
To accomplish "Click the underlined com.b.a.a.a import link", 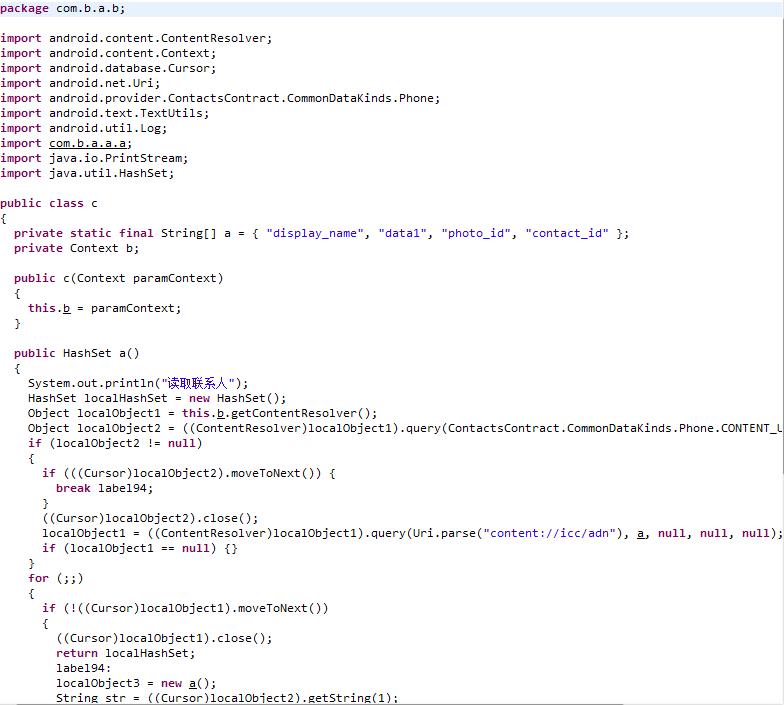I will coord(90,143).
